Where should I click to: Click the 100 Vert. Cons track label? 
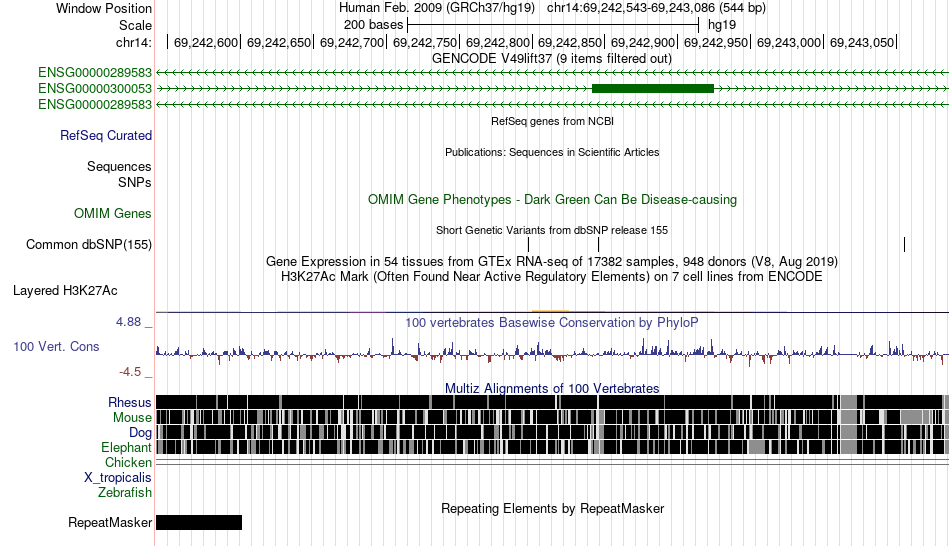coord(56,347)
